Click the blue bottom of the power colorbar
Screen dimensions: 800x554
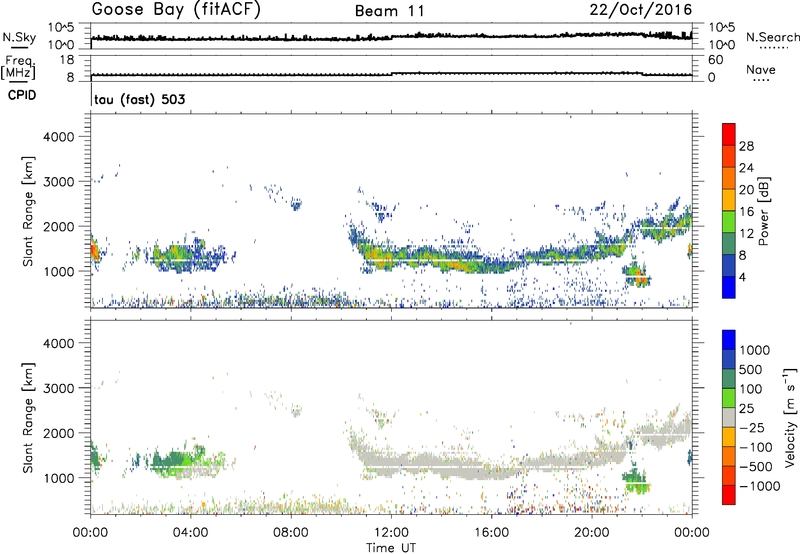[x=729, y=287]
